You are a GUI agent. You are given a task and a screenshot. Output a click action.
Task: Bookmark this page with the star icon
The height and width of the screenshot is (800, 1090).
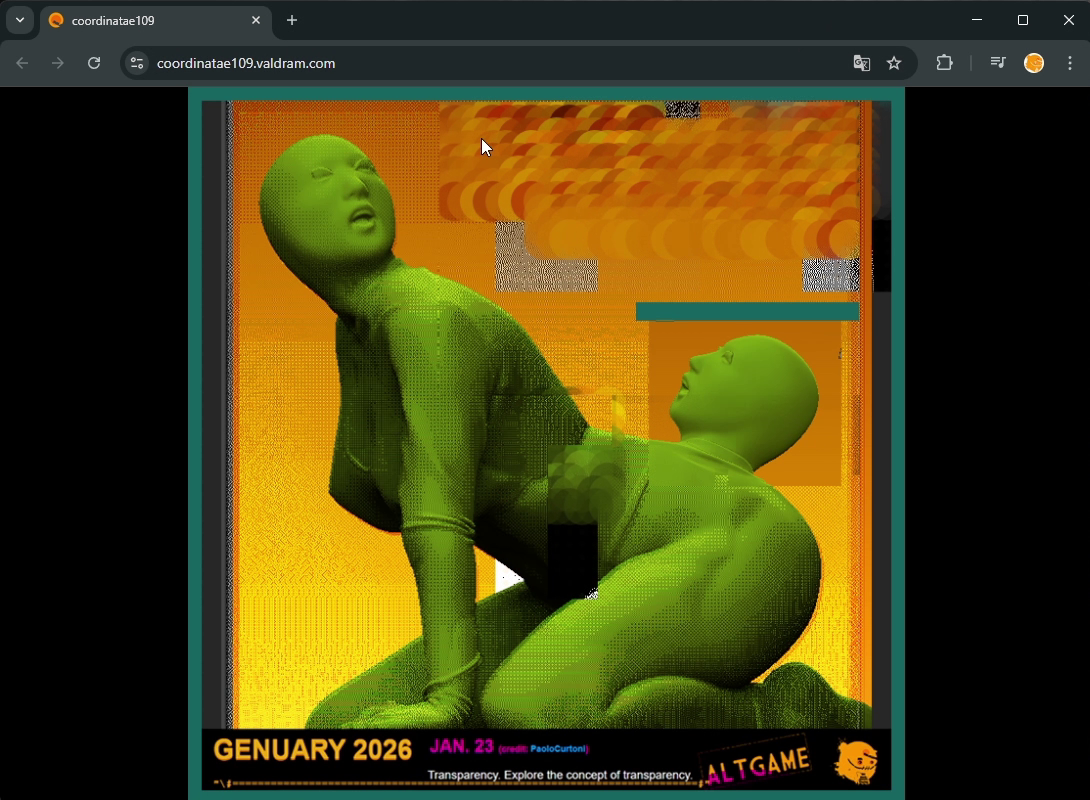click(894, 63)
